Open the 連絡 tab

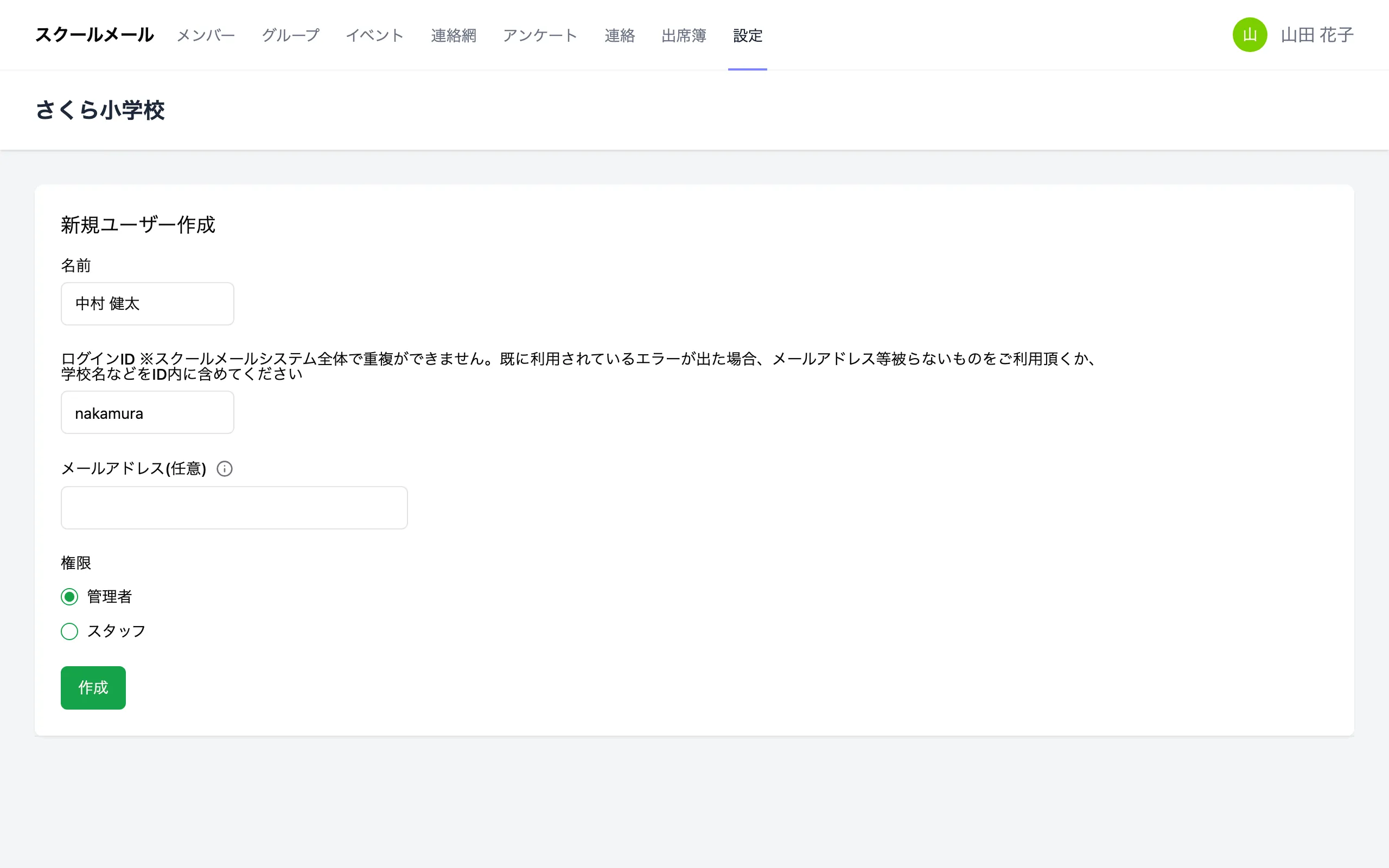click(x=619, y=36)
